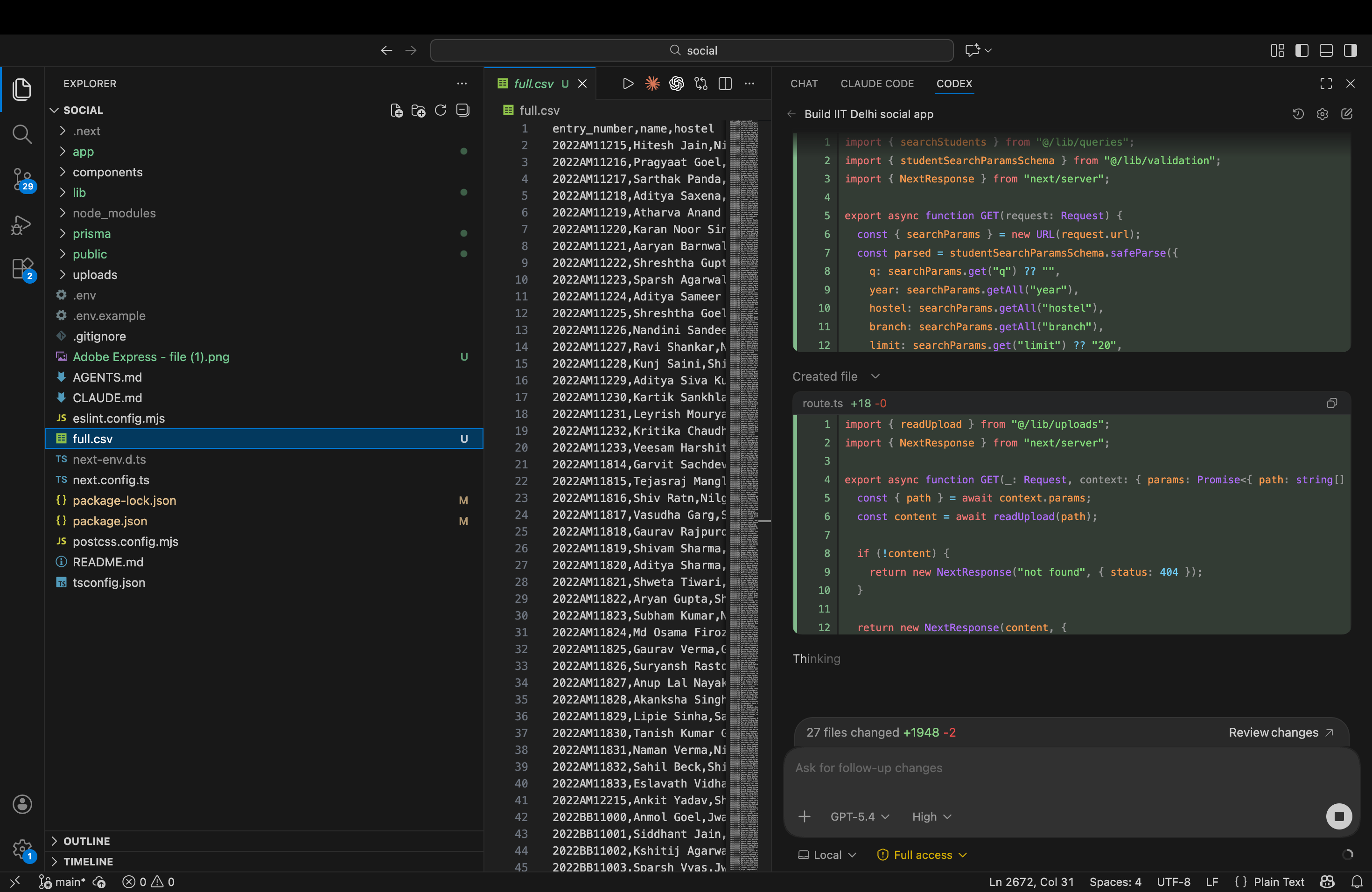
Task: Copy the route.ts code block contents
Action: pos(1331,404)
